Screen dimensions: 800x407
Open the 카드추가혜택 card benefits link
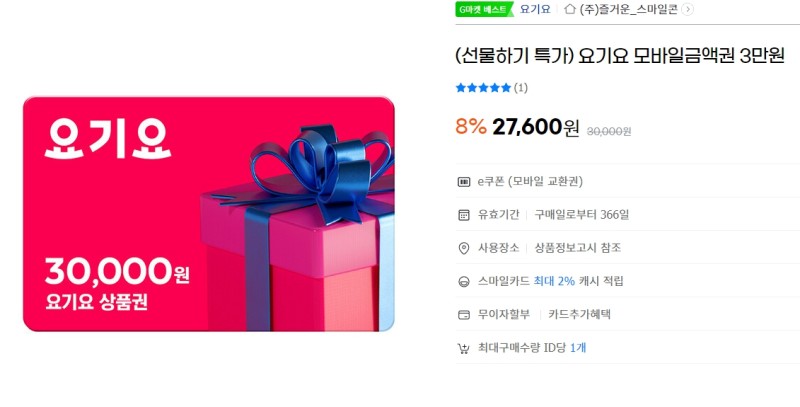pos(579,314)
